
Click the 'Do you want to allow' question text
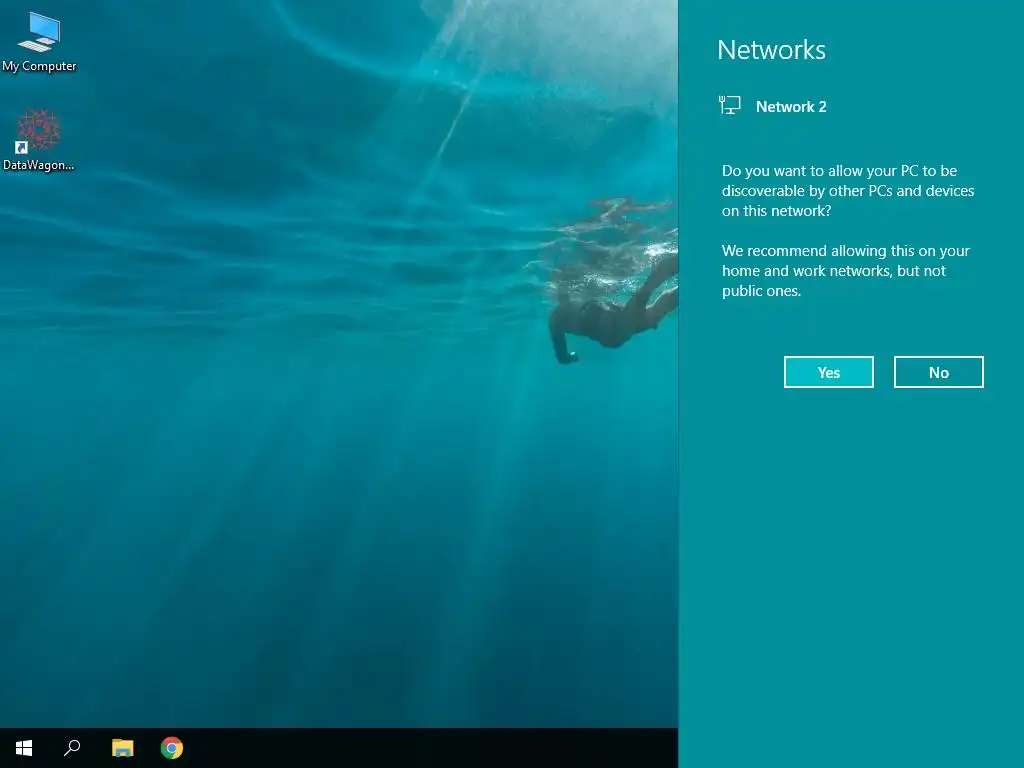[848, 191]
